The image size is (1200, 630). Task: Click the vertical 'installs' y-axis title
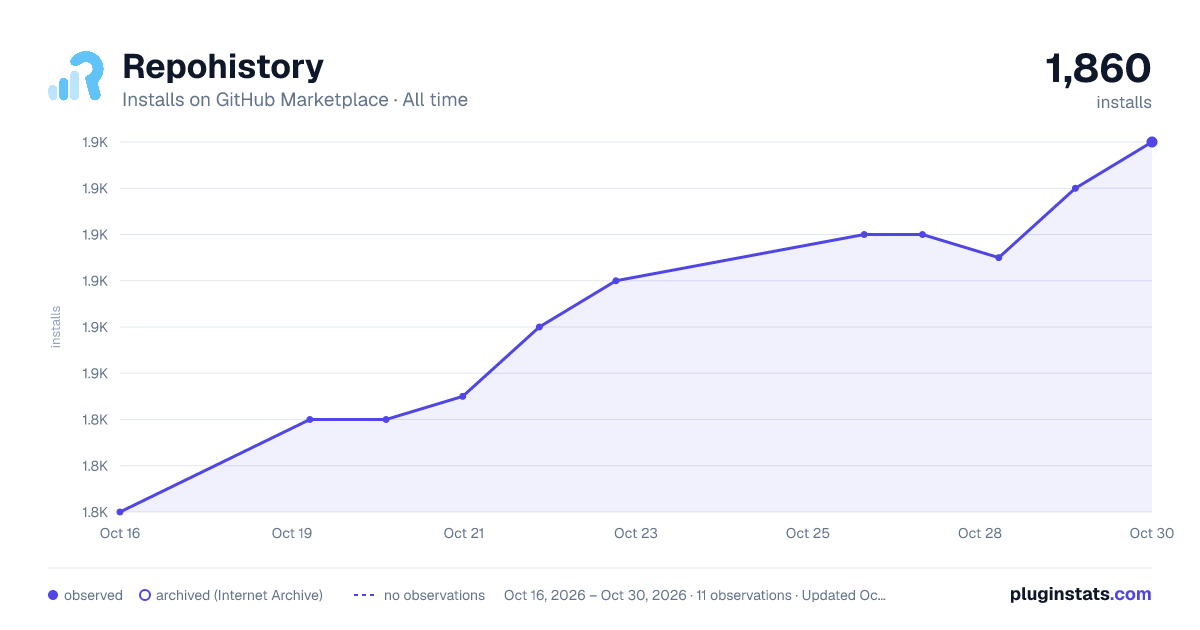click(56, 327)
